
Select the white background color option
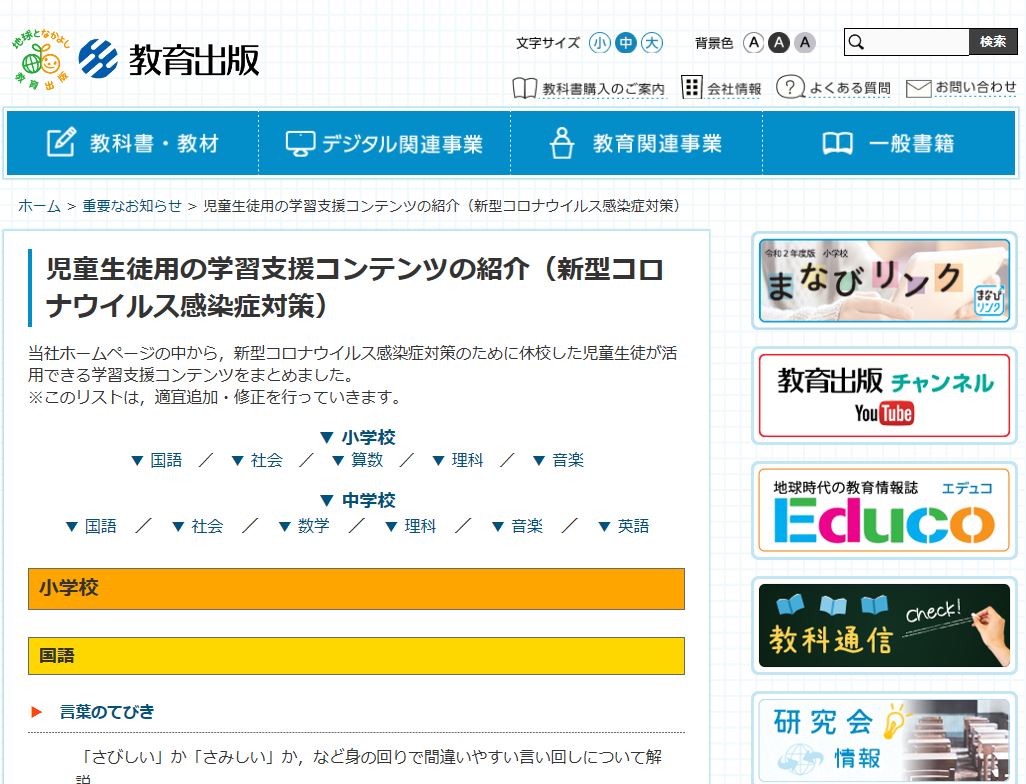tap(754, 42)
